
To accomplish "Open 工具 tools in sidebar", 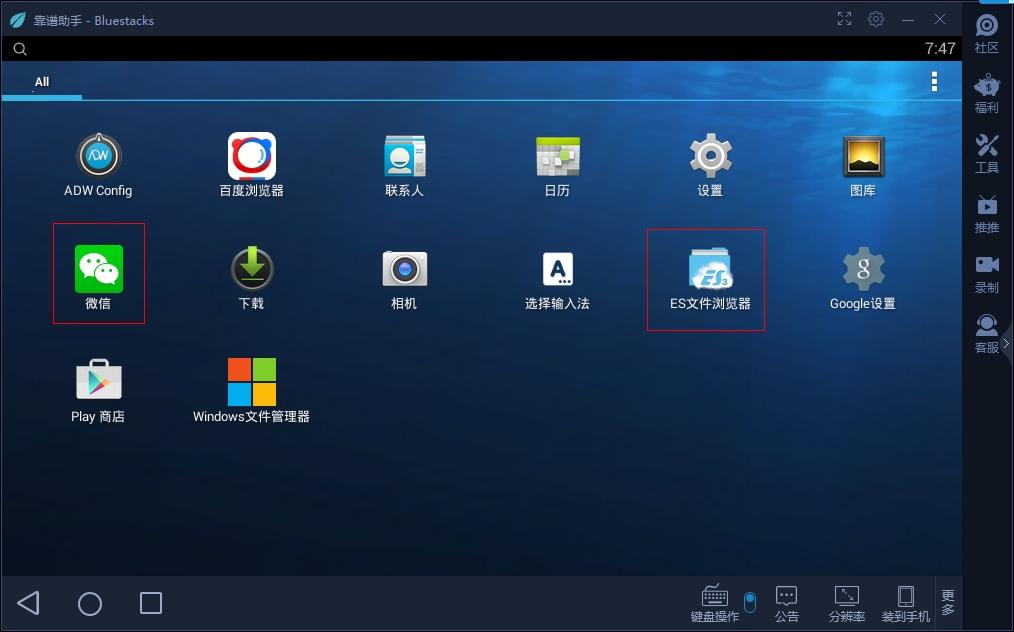I will point(987,154).
